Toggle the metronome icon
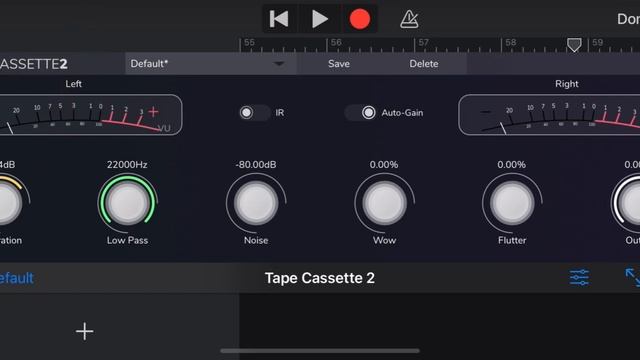Screen dimensions: 640x360 409,19
